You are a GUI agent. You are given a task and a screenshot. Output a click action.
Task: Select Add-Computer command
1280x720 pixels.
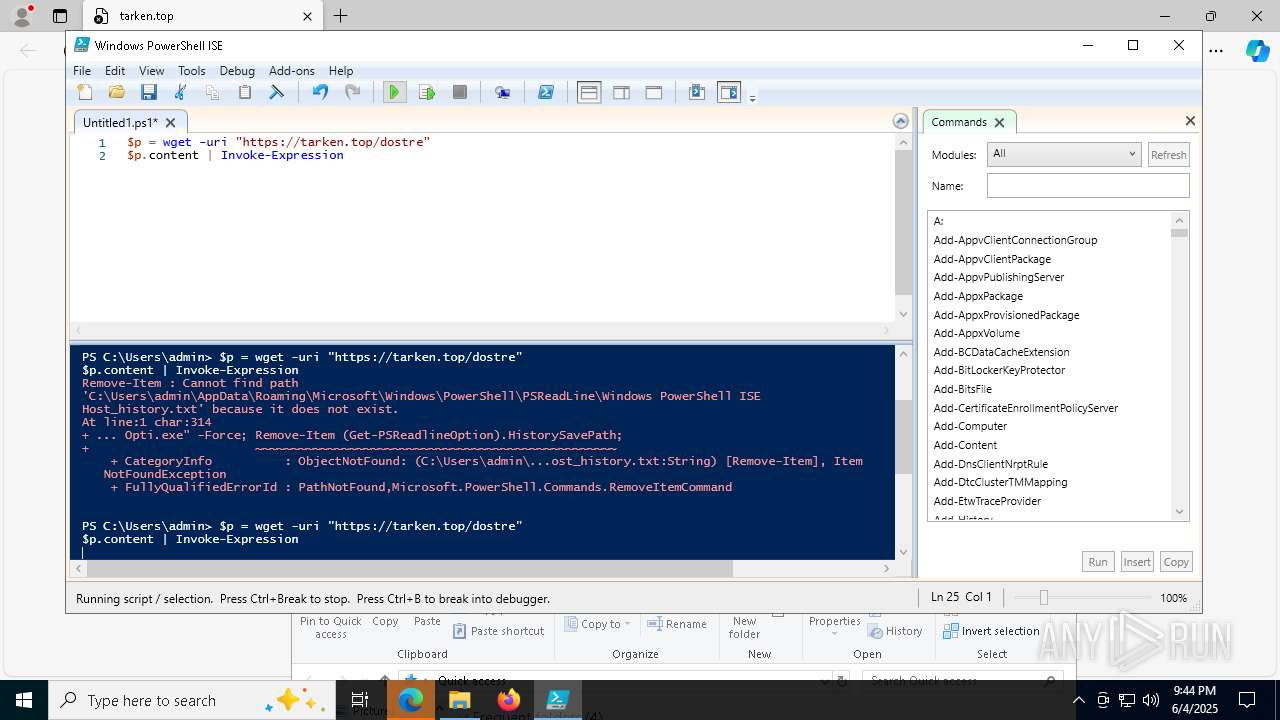pyautogui.click(x=969, y=426)
